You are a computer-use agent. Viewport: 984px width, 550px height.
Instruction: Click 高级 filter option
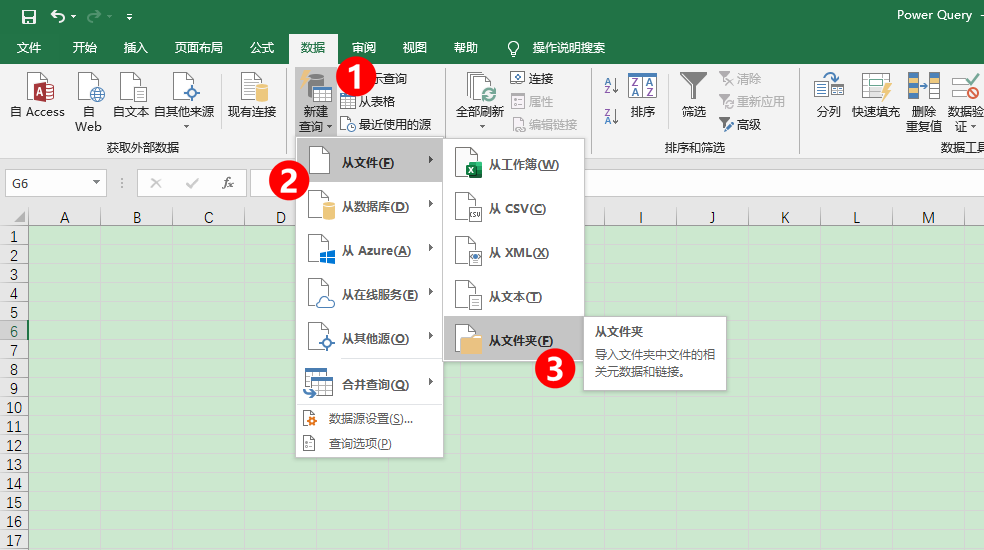(740, 124)
